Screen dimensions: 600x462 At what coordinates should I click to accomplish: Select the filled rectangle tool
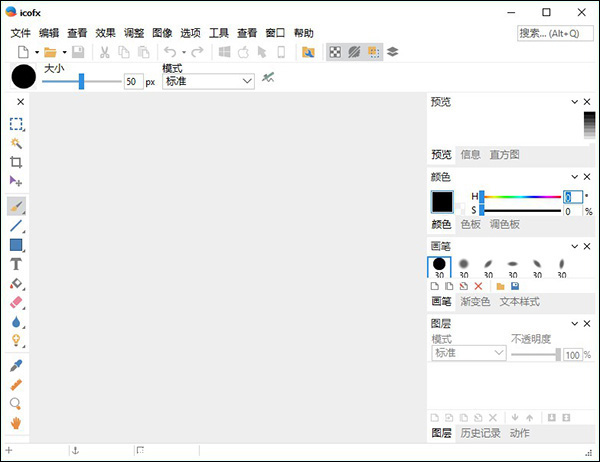pos(16,245)
